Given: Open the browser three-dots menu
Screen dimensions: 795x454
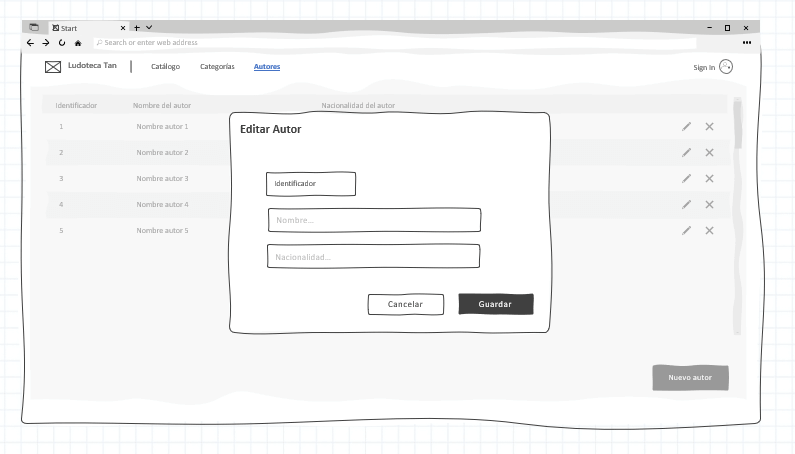Looking at the screenshot, I should [746, 43].
